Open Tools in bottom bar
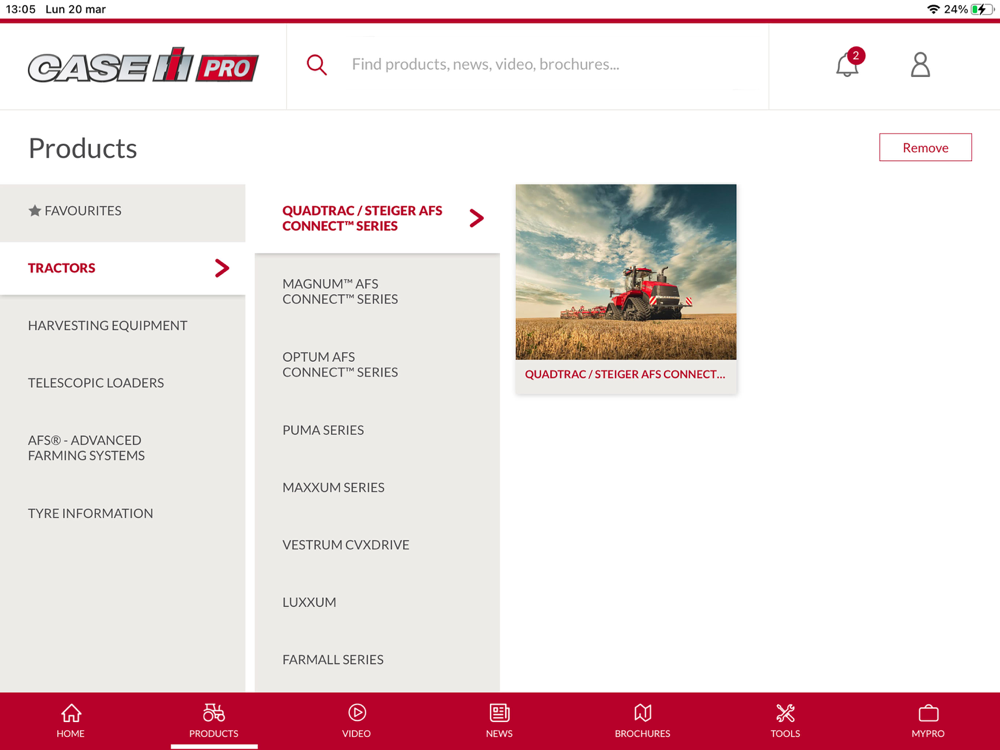1000x750 pixels. pos(785,721)
